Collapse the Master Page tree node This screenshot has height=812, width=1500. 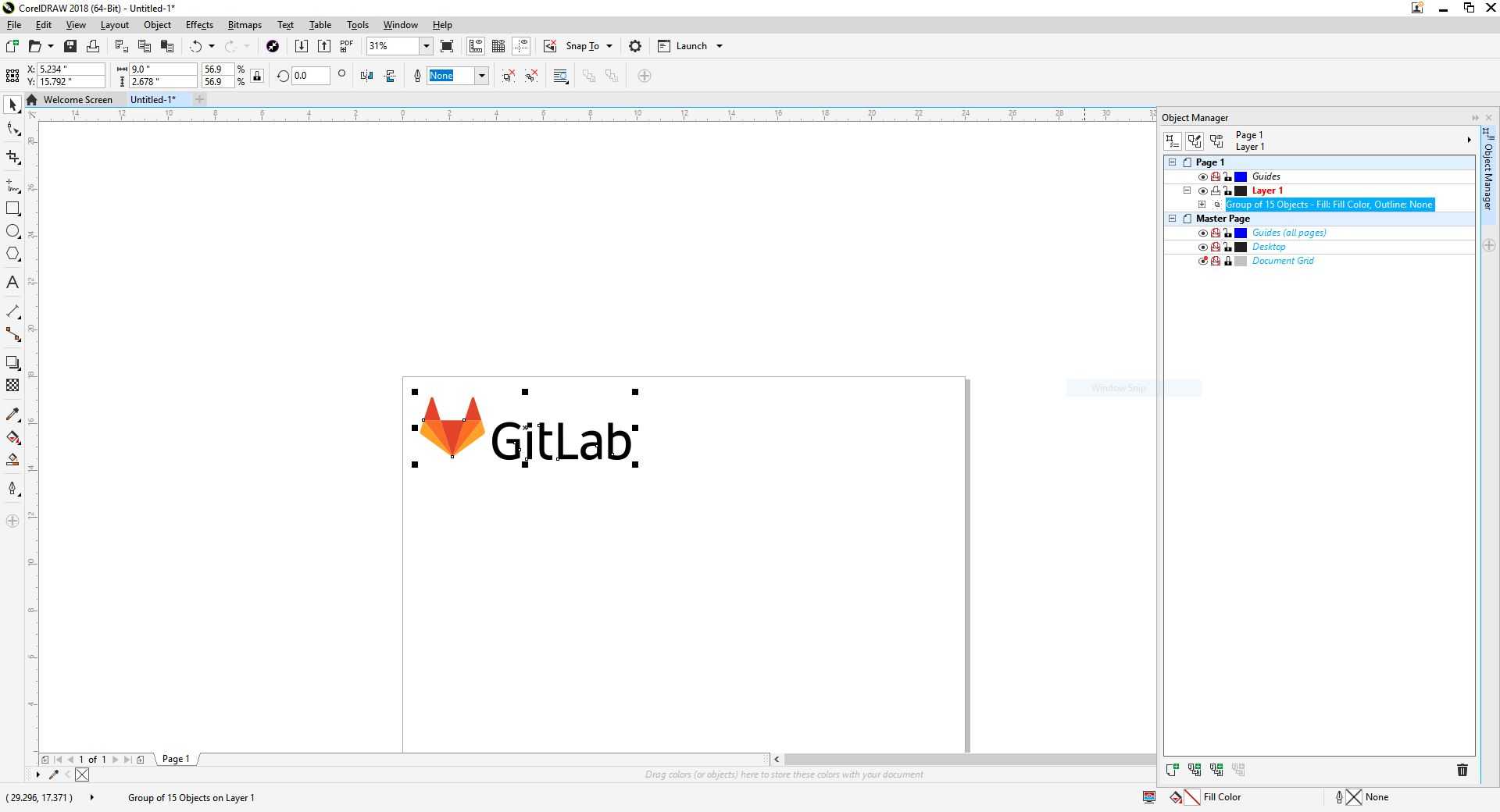[1173, 219]
